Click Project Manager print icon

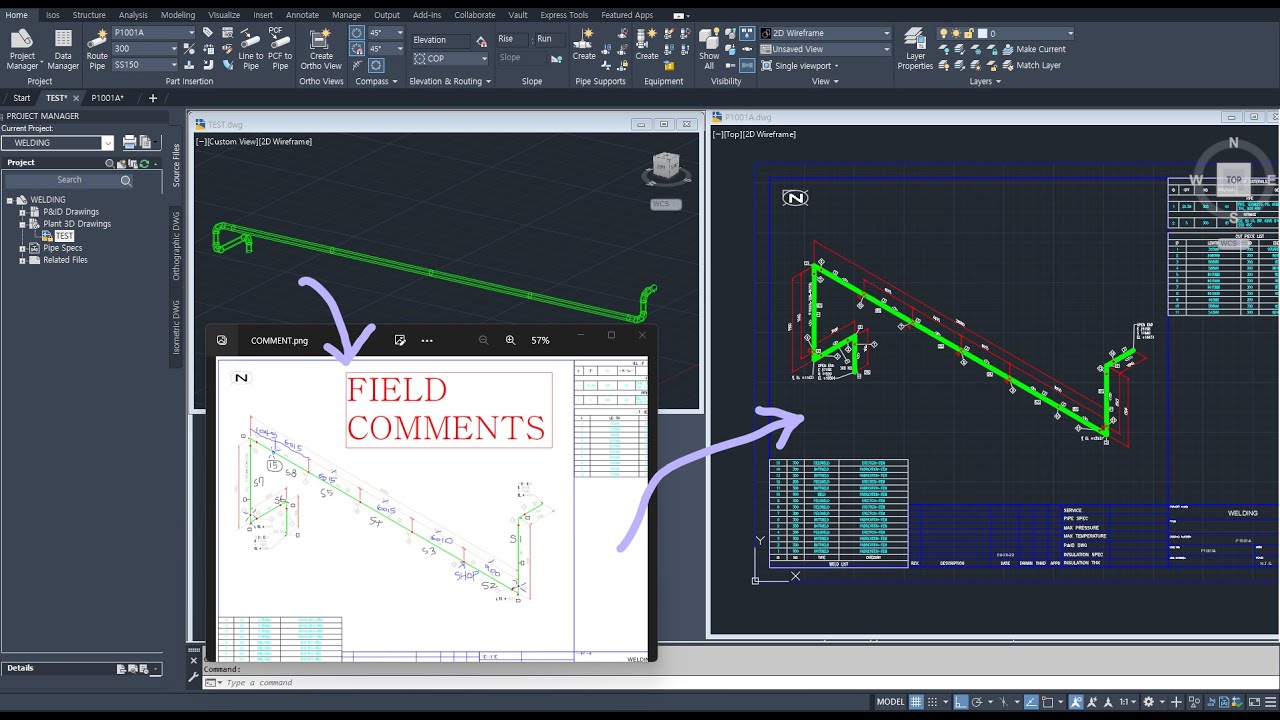129,143
